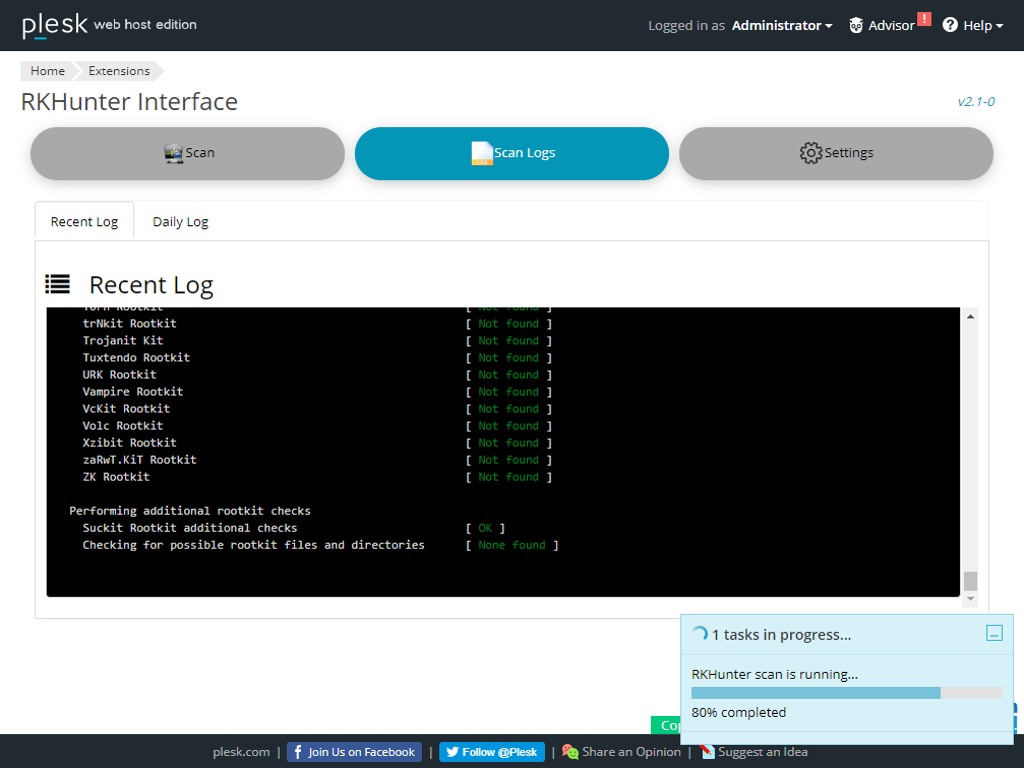Viewport: 1024px width, 768px height.
Task: Click the green 'OK' result
Action: pyautogui.click(x=485, y=528)
